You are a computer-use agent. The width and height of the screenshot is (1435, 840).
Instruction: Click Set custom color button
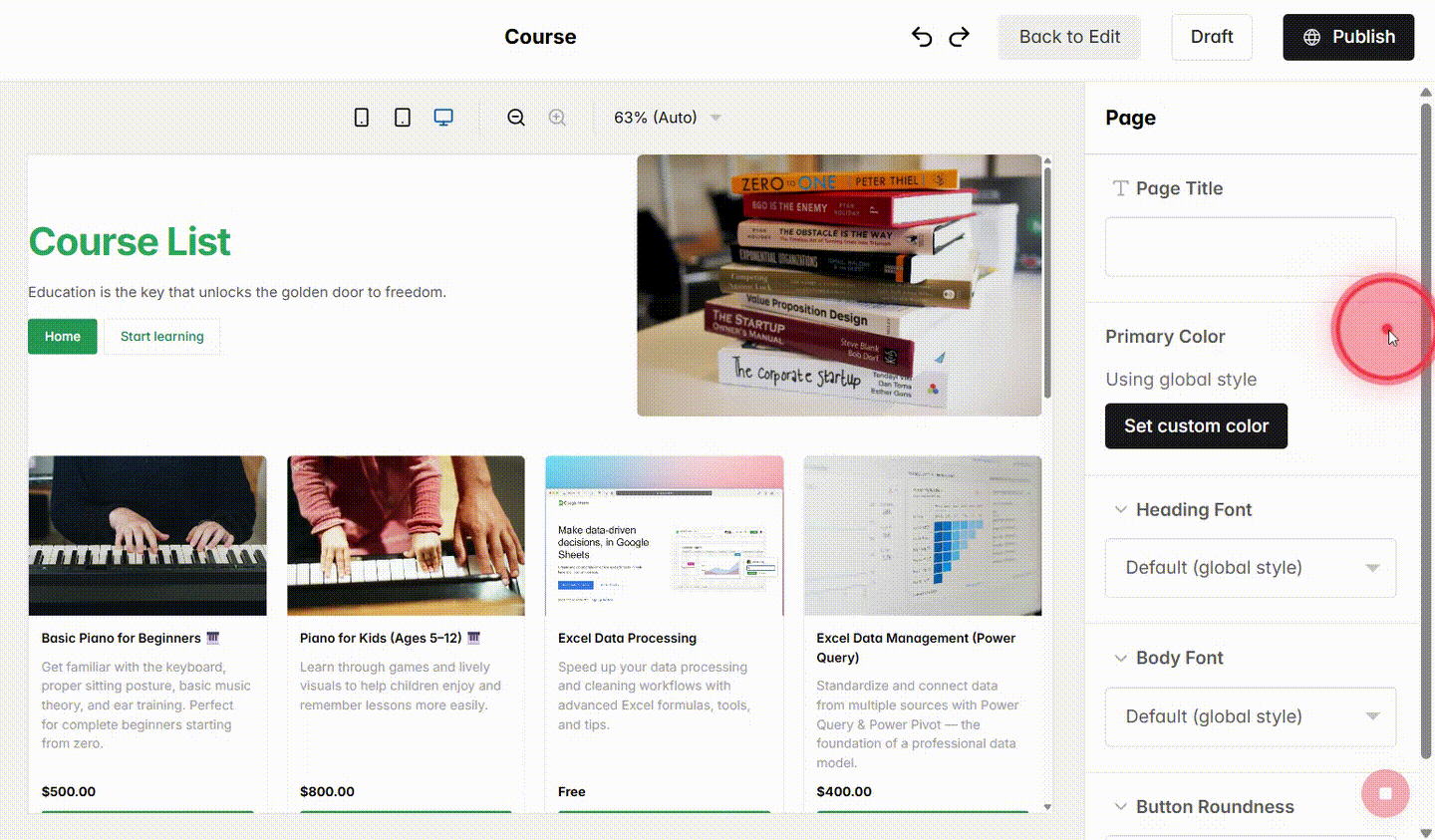pyautogui.click(x=1196, y=425)
